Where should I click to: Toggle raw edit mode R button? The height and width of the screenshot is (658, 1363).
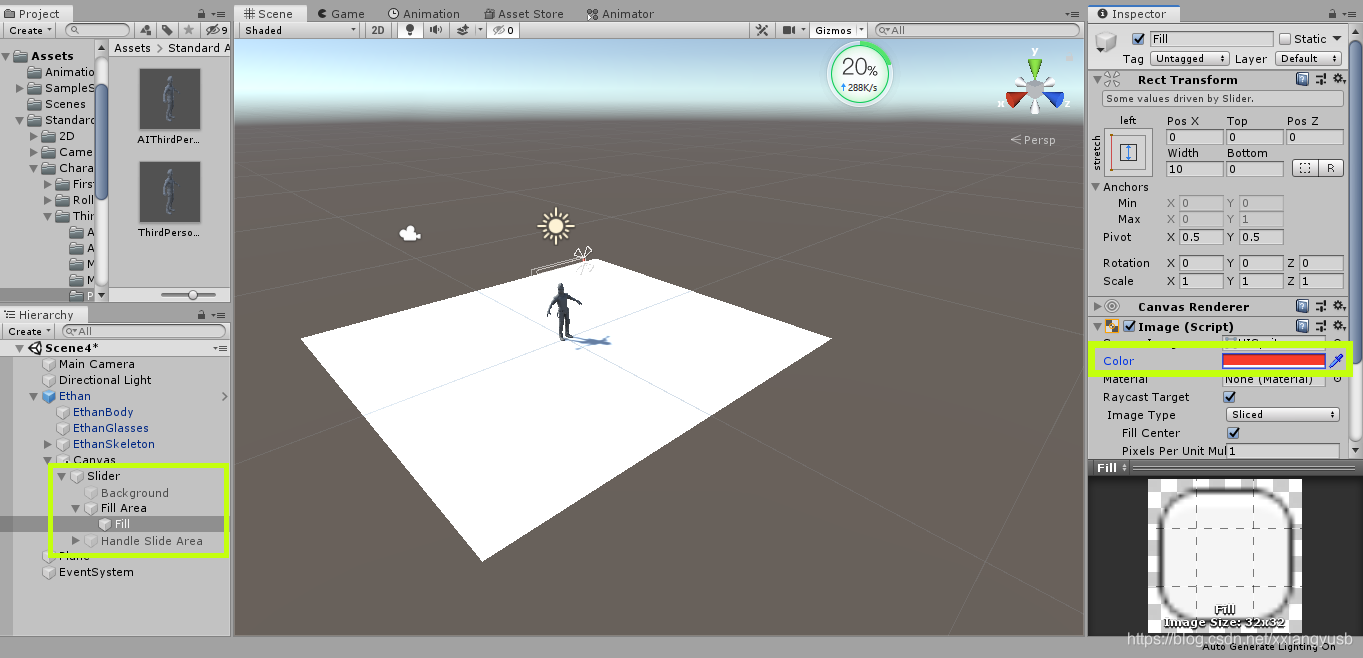1330,168
